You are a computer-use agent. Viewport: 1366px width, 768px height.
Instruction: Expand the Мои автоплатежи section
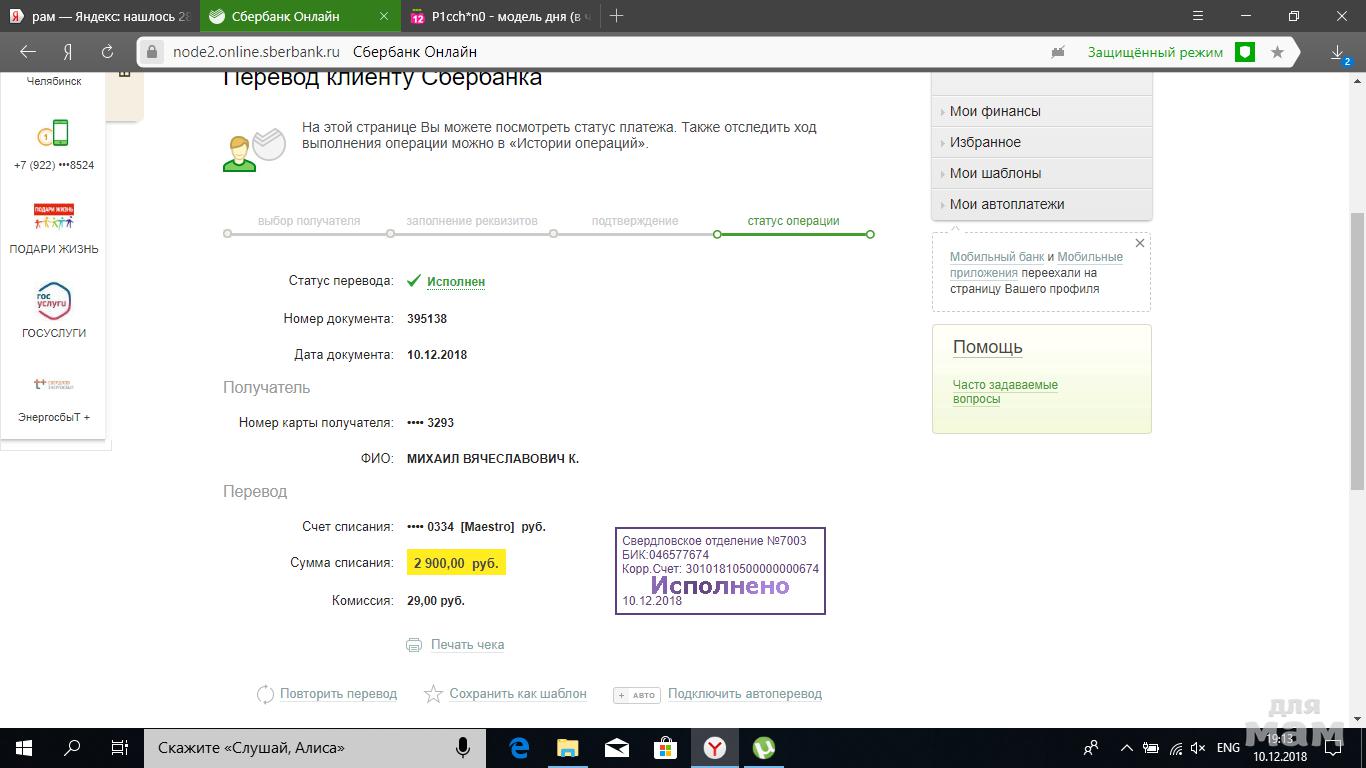1006,204
